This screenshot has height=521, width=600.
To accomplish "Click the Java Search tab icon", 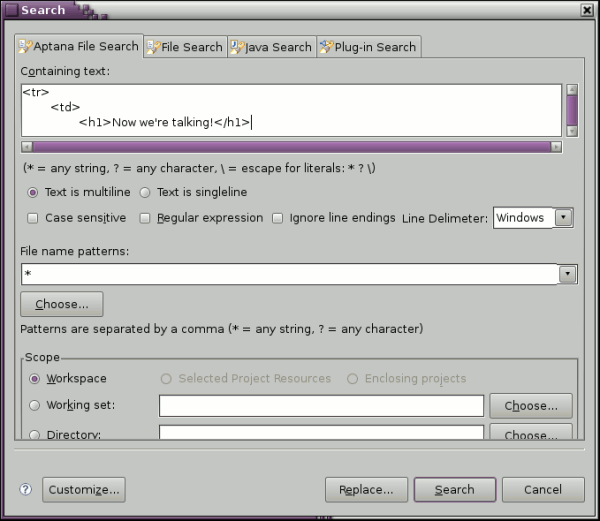I will [x=237, y=47].
